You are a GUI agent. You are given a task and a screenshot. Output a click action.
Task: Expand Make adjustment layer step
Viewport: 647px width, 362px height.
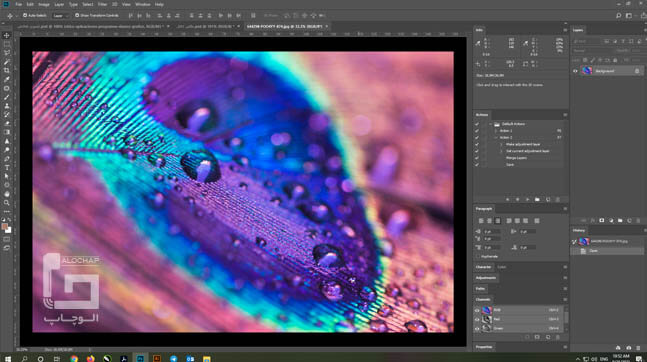point(501,144)
